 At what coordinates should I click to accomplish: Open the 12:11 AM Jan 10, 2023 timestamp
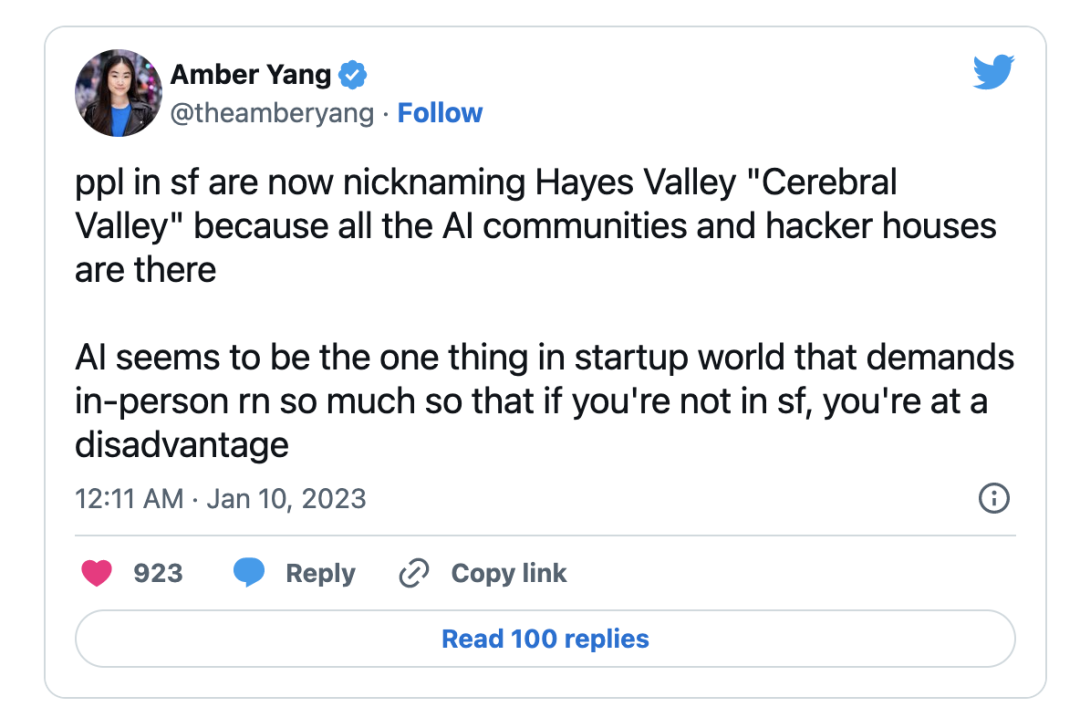pyautogui.click(x=221, y=498)
